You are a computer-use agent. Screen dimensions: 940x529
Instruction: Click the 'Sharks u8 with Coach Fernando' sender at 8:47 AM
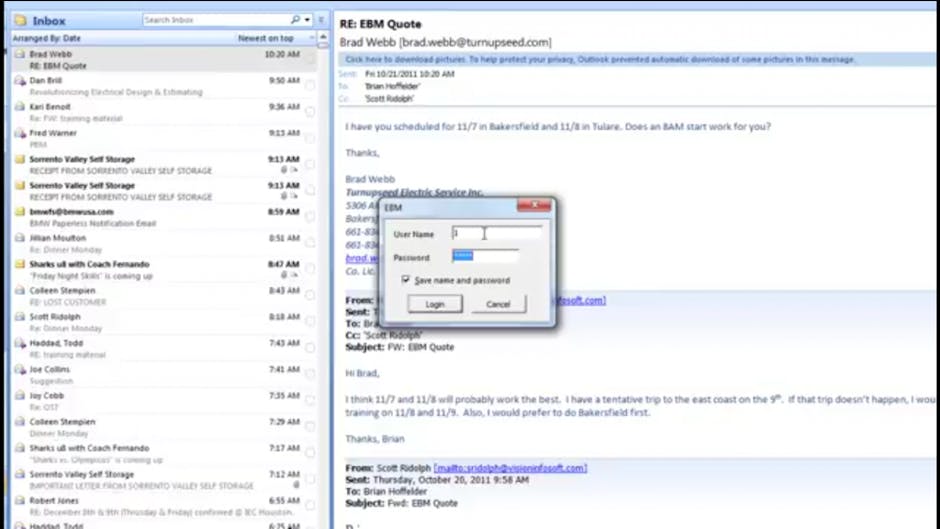[x=89, y=264]
